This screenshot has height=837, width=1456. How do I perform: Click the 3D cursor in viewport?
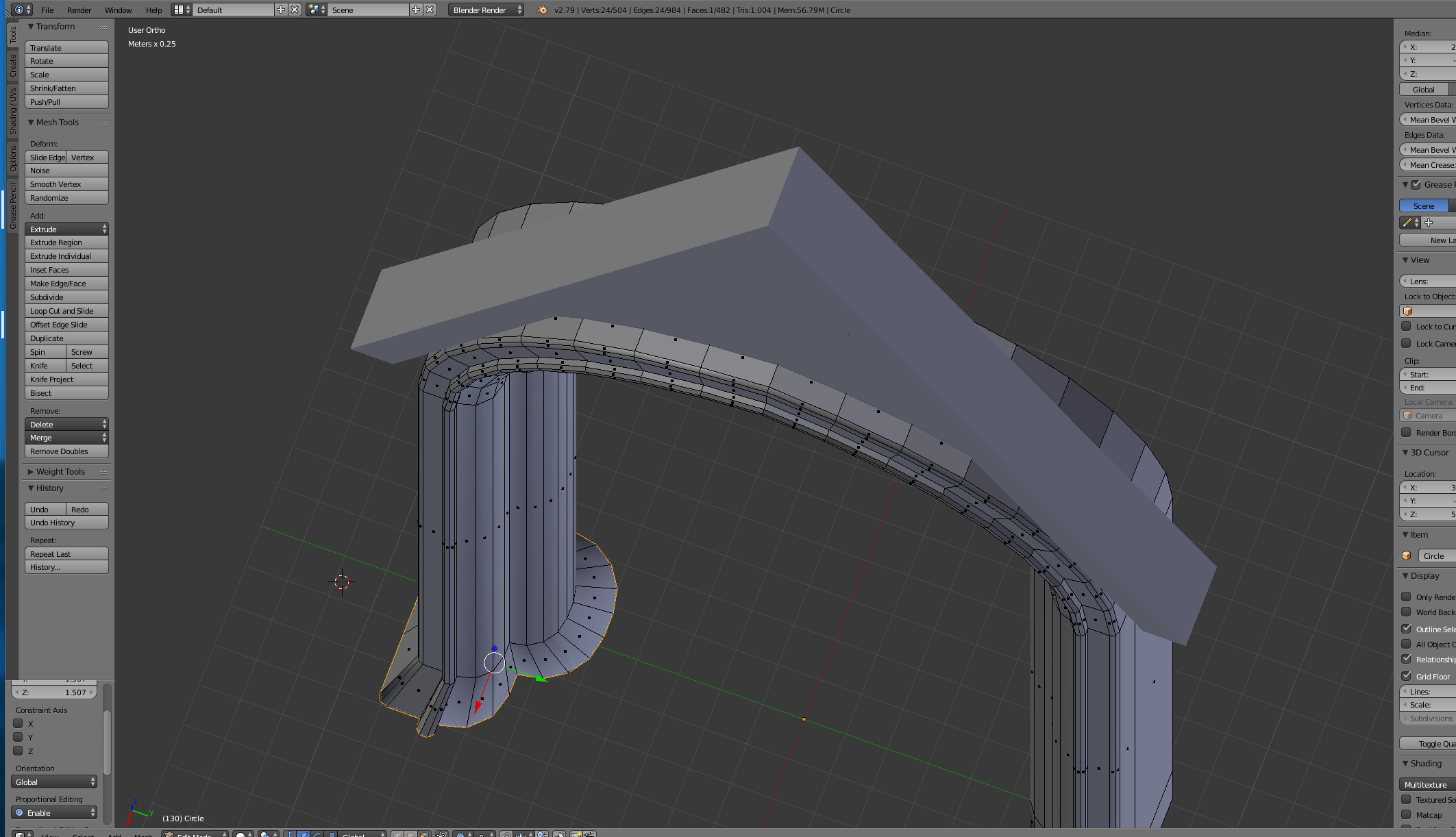pyautogui.click(x=342, y=582)
